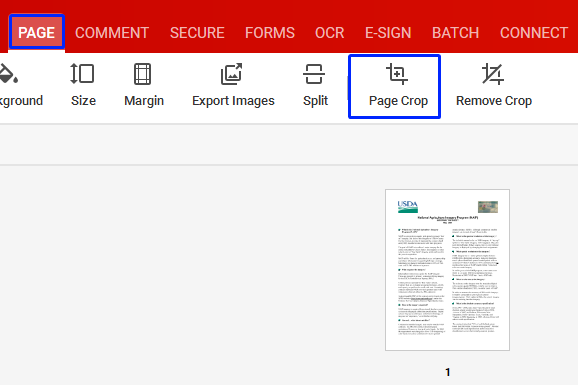Click the page number 1 label

448,372
